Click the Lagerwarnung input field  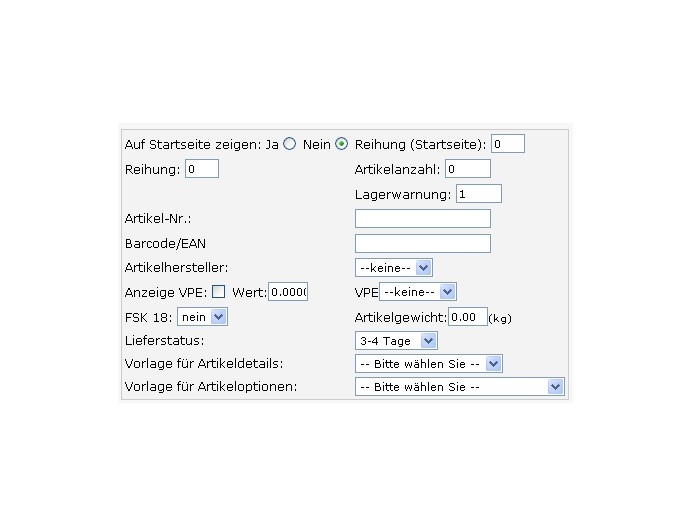(479, 194)
